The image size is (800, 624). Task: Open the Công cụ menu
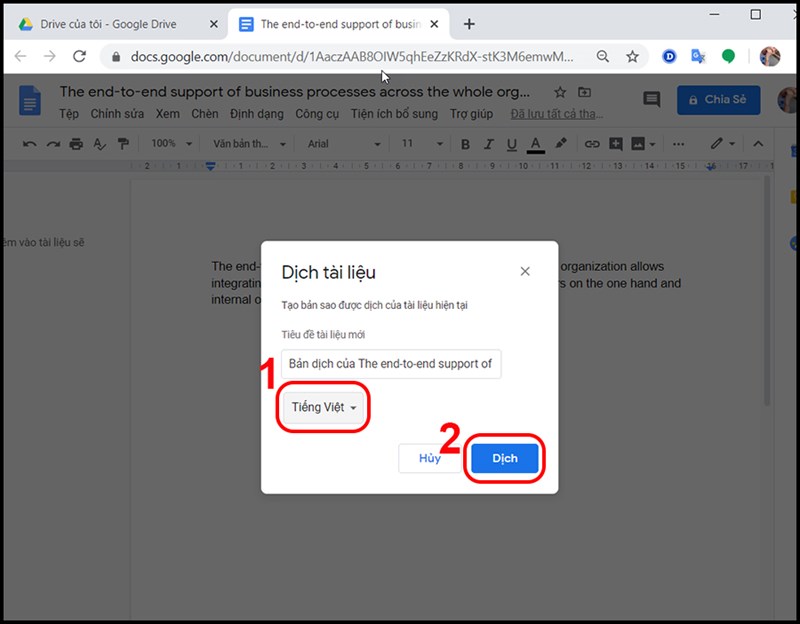point(316,114)
